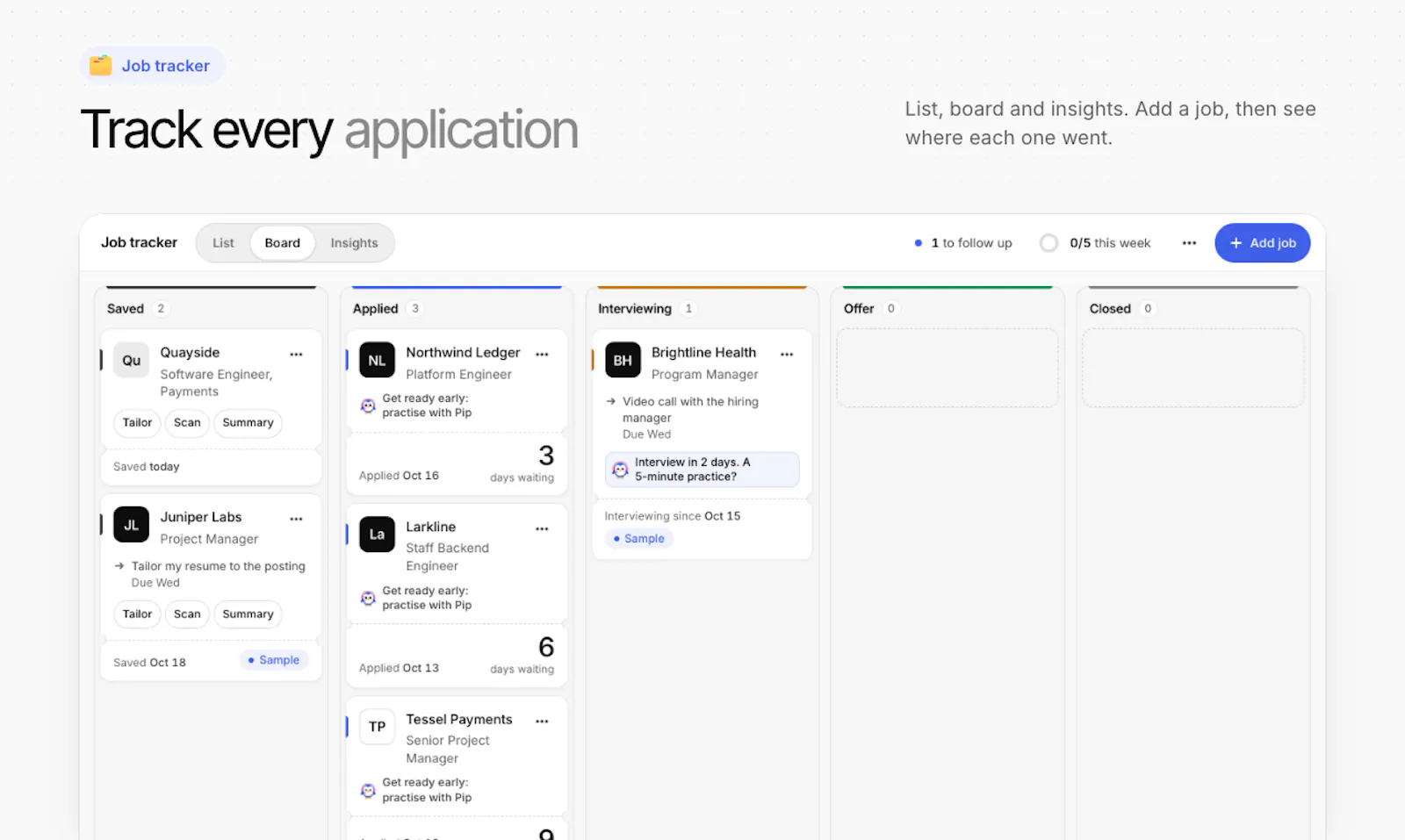Click the NL avatar for Northwind Ledger

tap(377, 360)
